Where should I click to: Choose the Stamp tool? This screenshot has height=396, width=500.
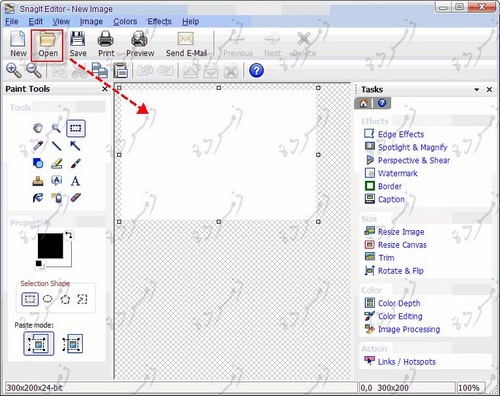pos(38,181)
